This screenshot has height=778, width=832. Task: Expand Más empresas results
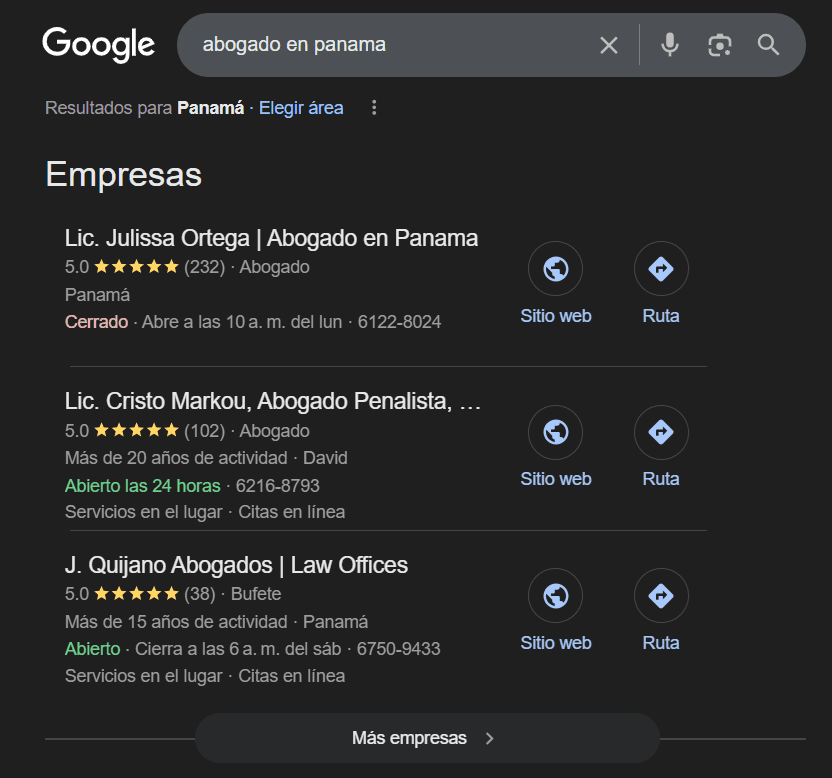point(428,738)
